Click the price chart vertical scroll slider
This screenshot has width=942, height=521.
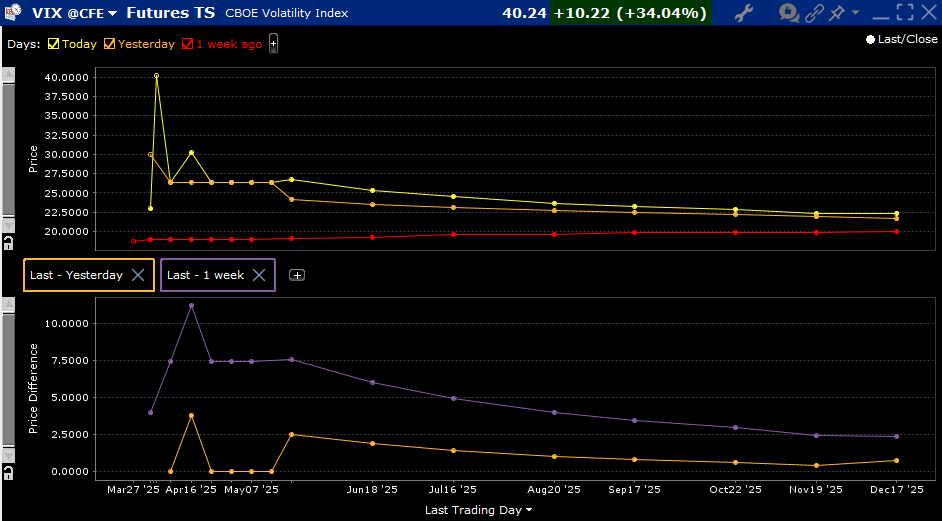click(x=8, y=150)
